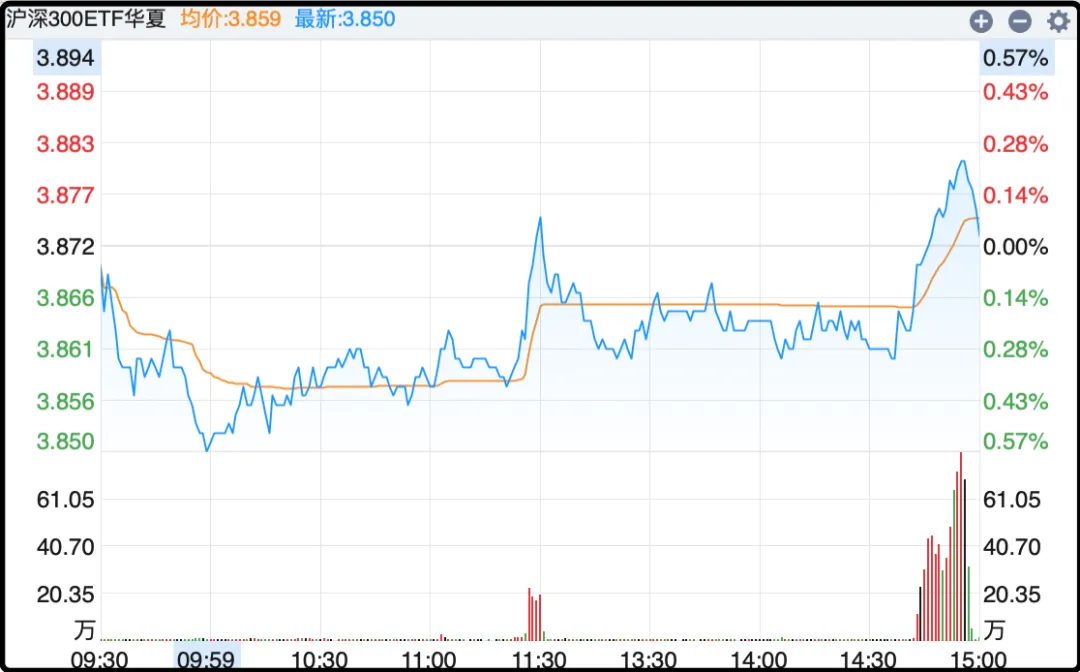Jump to the 10:30 time label
Image resolution: width=1080 pixels, height=672 pixels.
click(318, 659)
